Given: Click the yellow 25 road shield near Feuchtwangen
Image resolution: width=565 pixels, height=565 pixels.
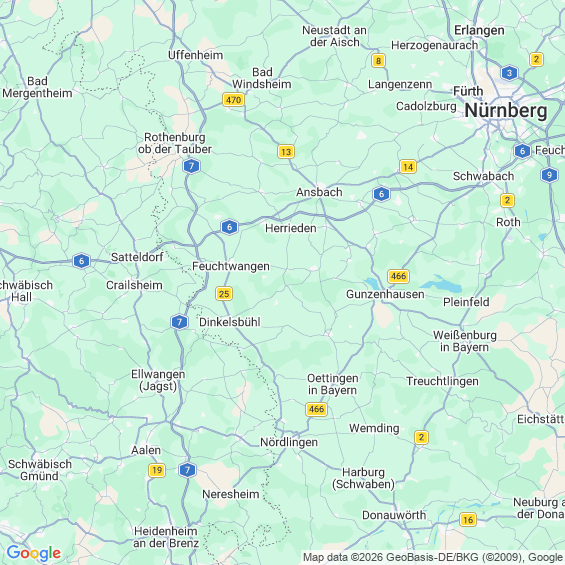Looking at the screenshot, I should 224,294.
